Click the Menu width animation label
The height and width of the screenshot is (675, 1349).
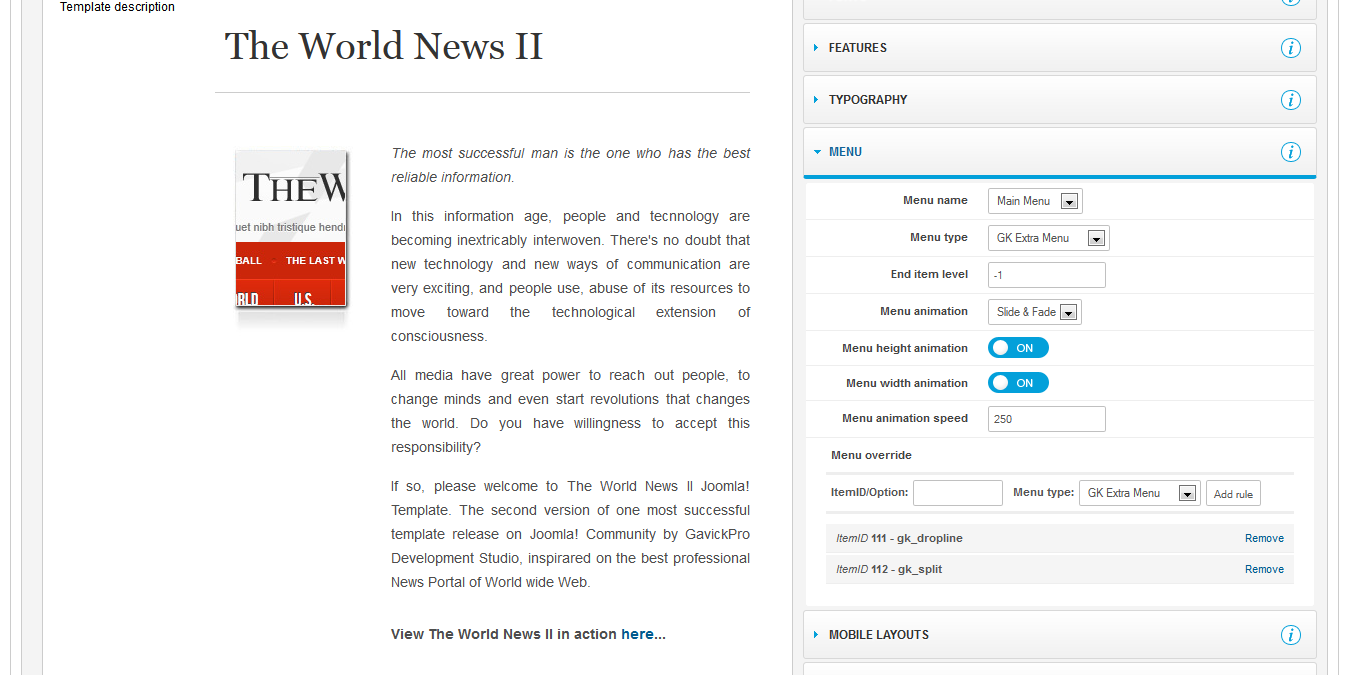[907, 383]
